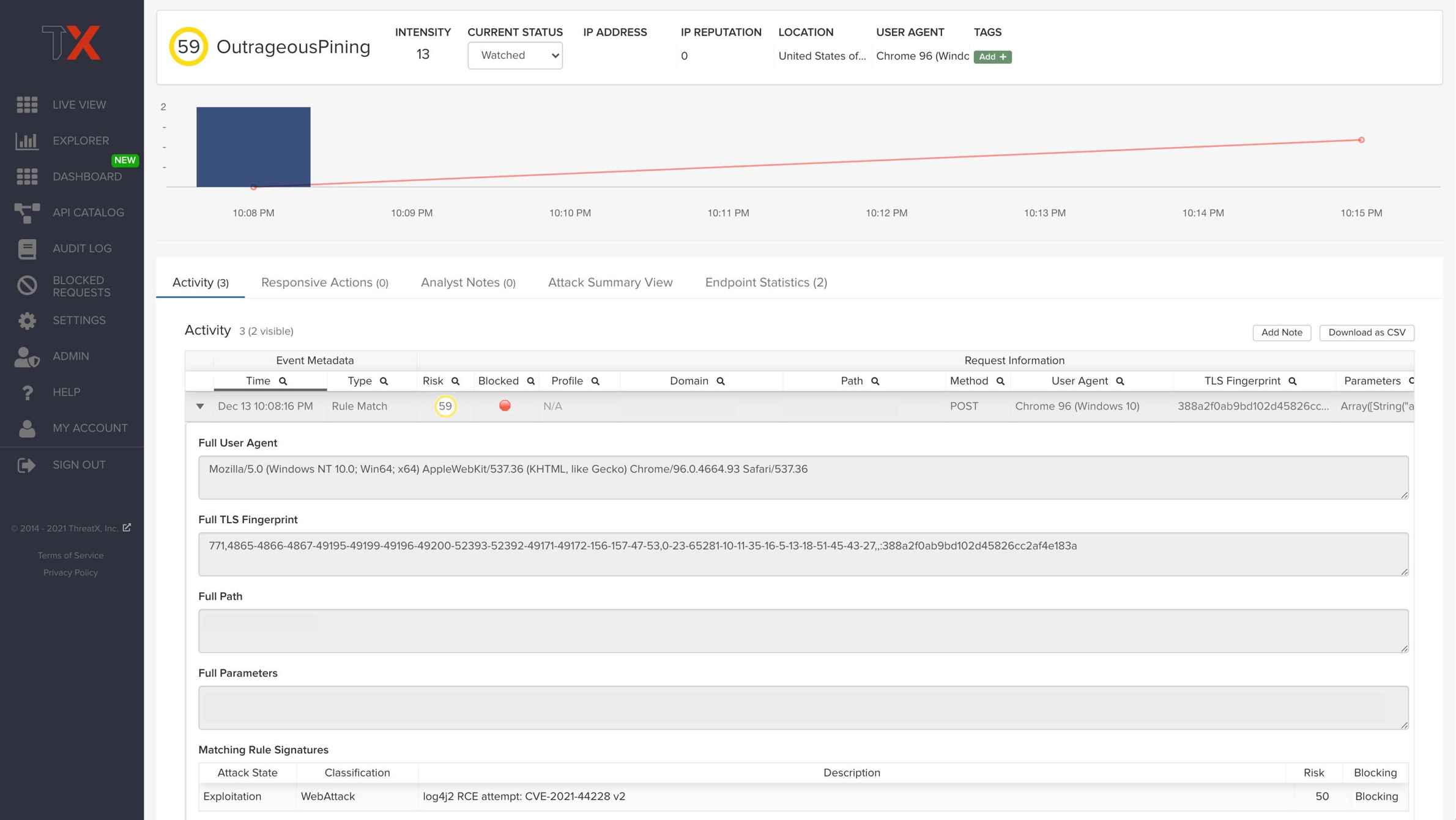This screenshot has width=1456, height=820.
Task: Open Terms of Service link
Action: [x=70, y=555]
